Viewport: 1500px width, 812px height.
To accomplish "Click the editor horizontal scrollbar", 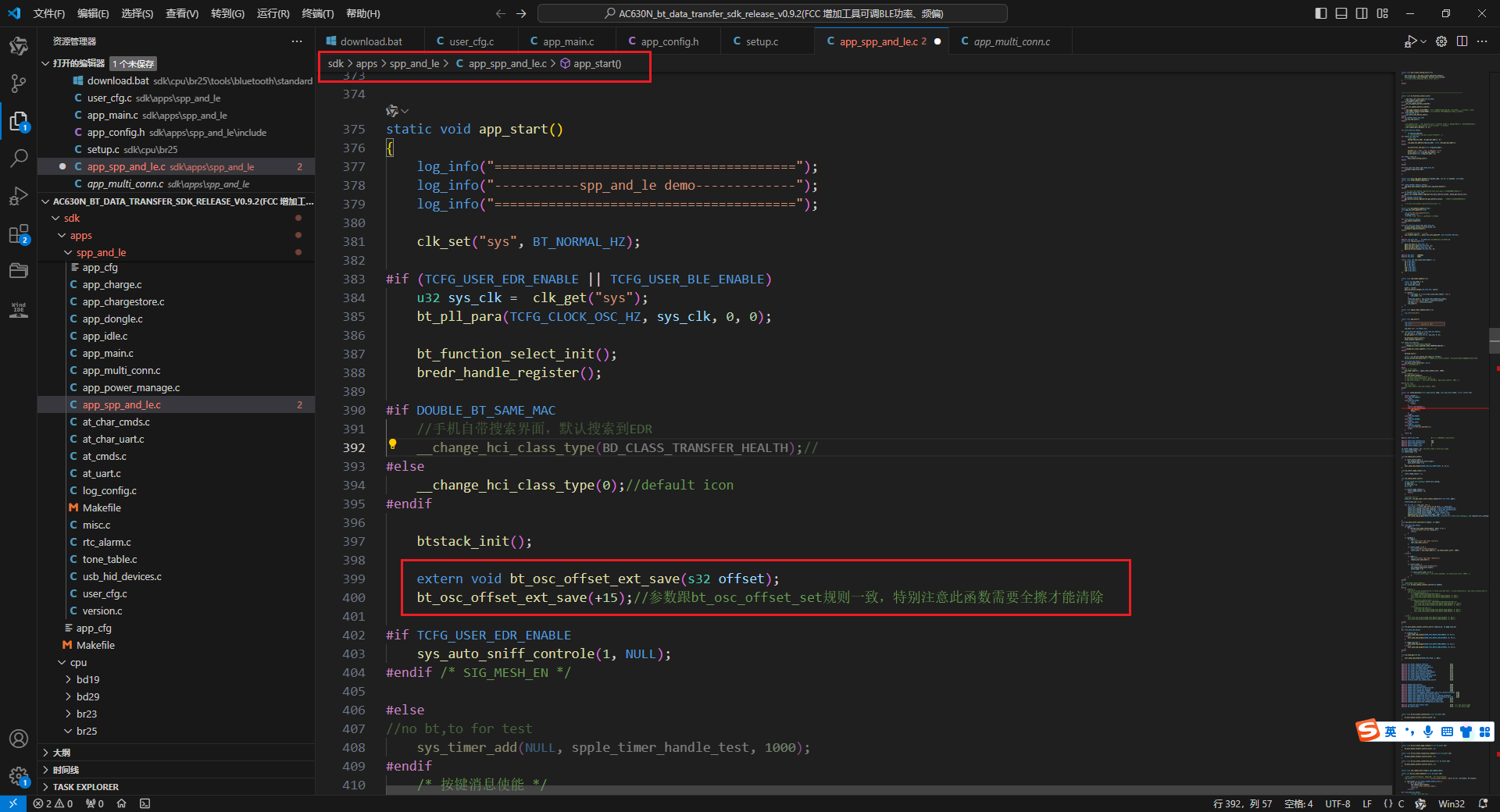I will 890,790.
